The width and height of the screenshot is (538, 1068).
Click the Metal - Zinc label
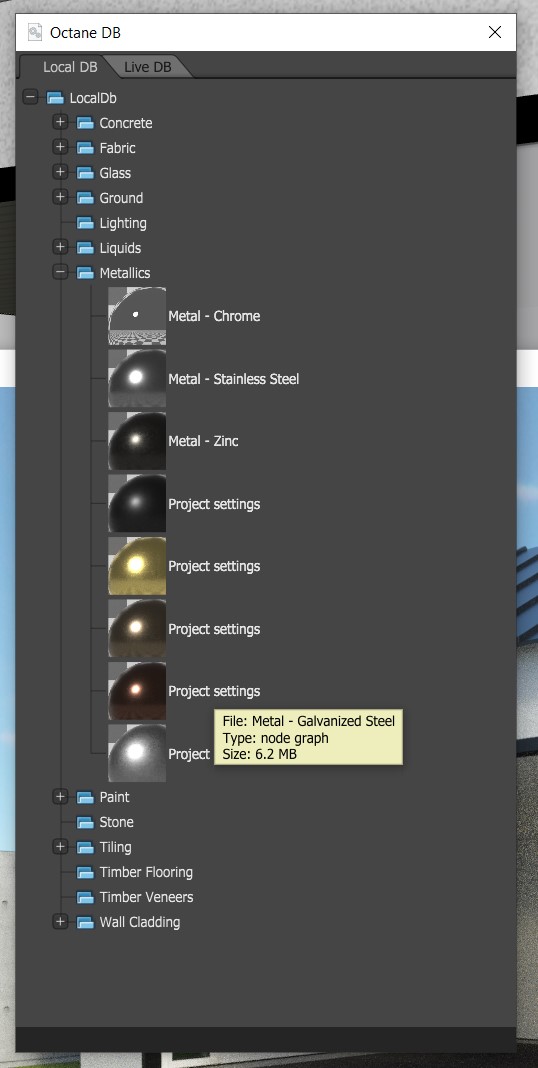pos(203,441)
